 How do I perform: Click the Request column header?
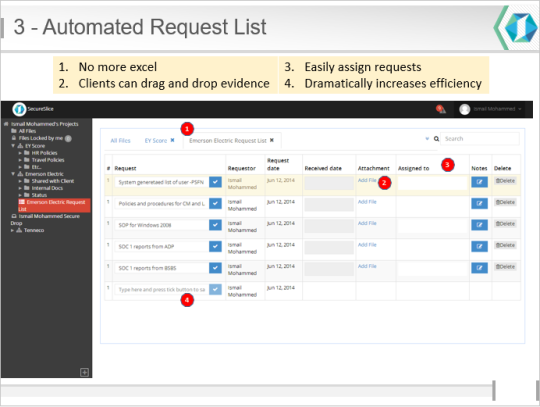[x=125, y=168]
